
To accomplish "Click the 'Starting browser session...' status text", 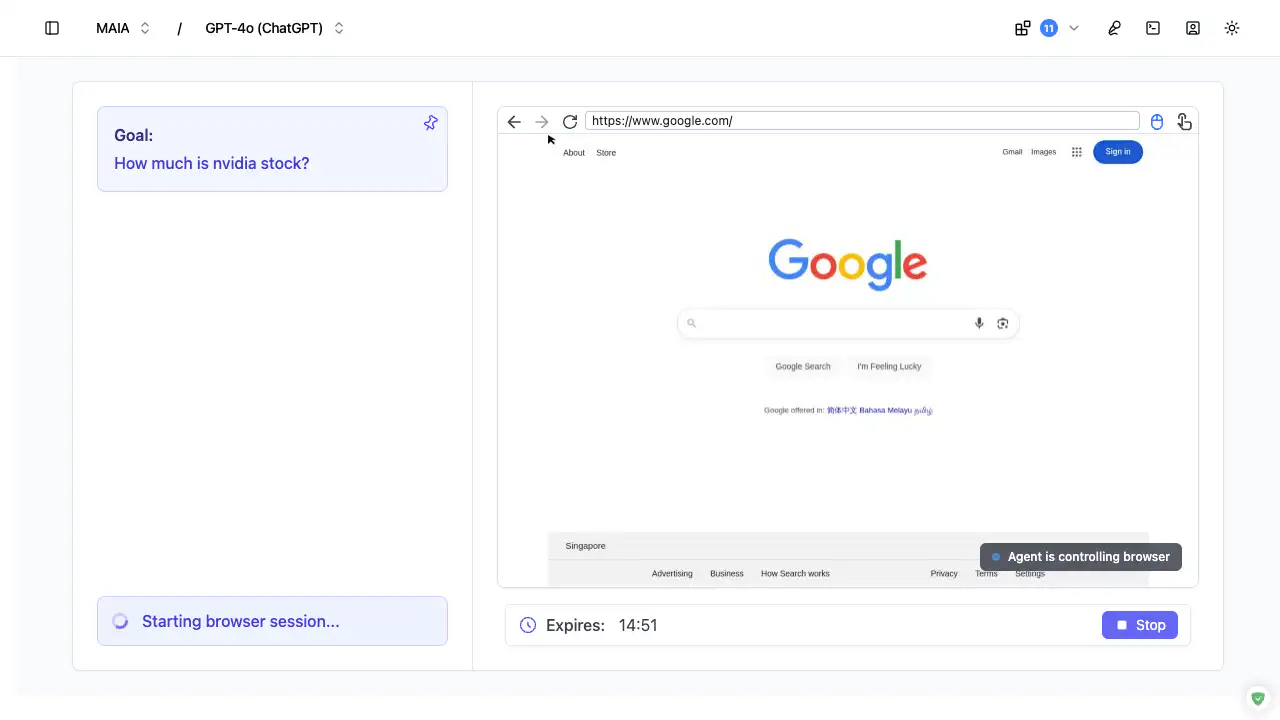I will [x=241, y=621].
